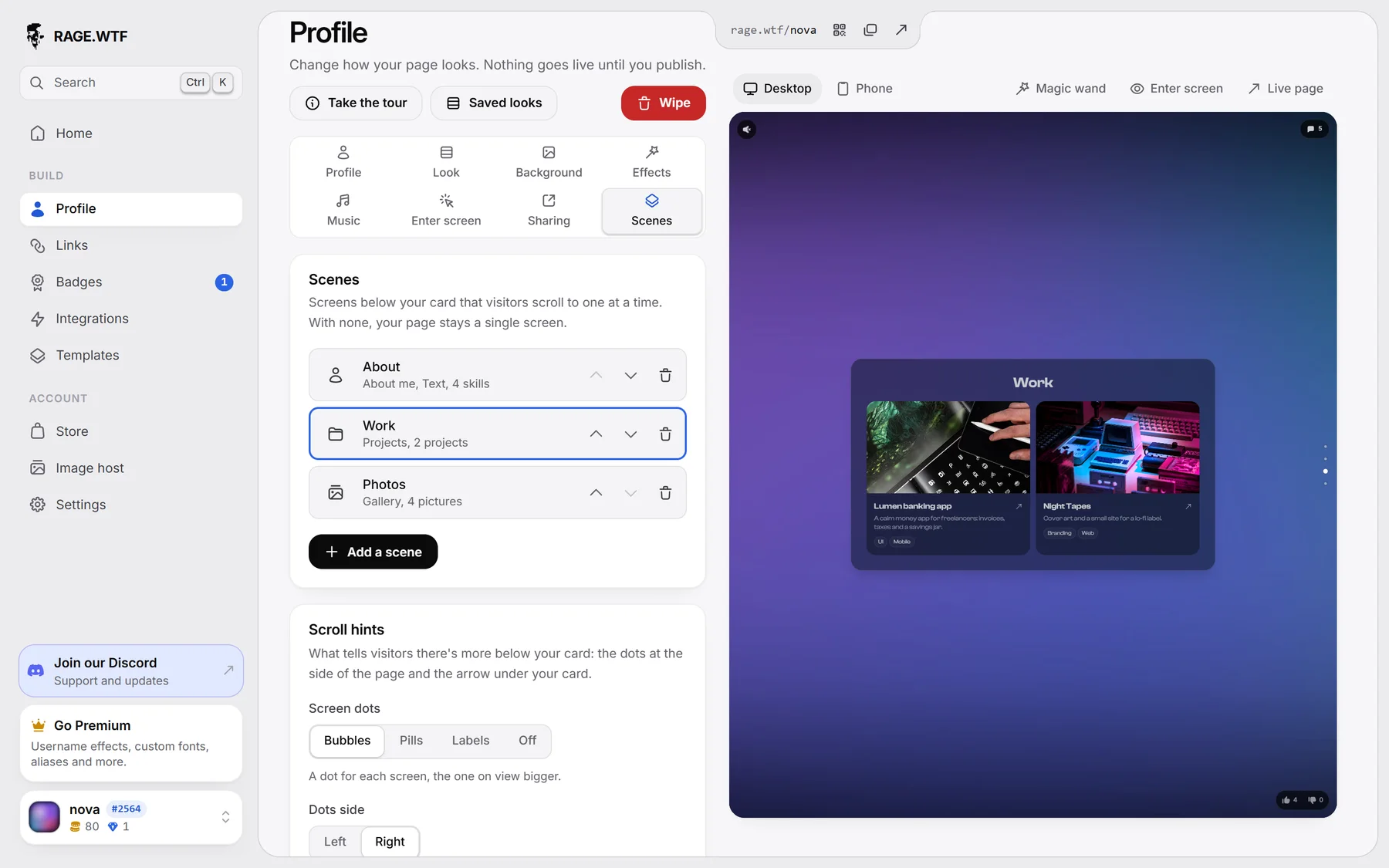Expand the nova account switcher

225,817
